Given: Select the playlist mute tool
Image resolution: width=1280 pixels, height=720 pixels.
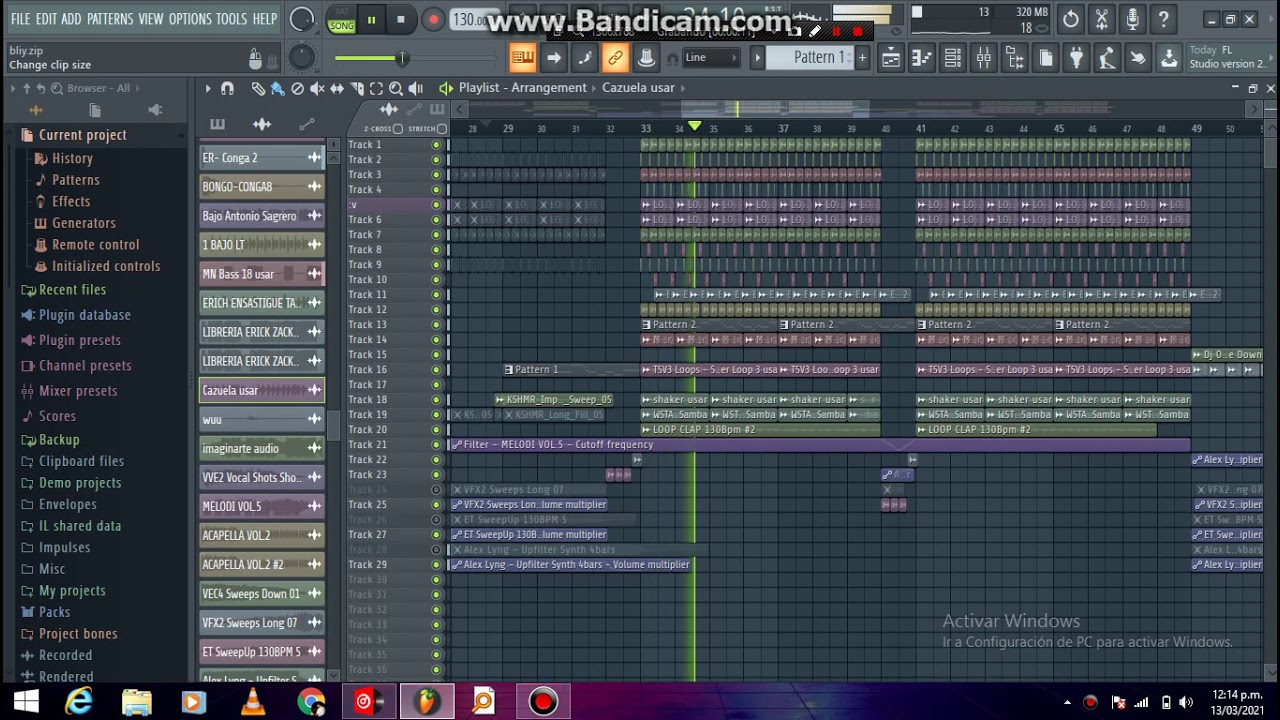Looking at the screenshot, I should tap(317, 88).
